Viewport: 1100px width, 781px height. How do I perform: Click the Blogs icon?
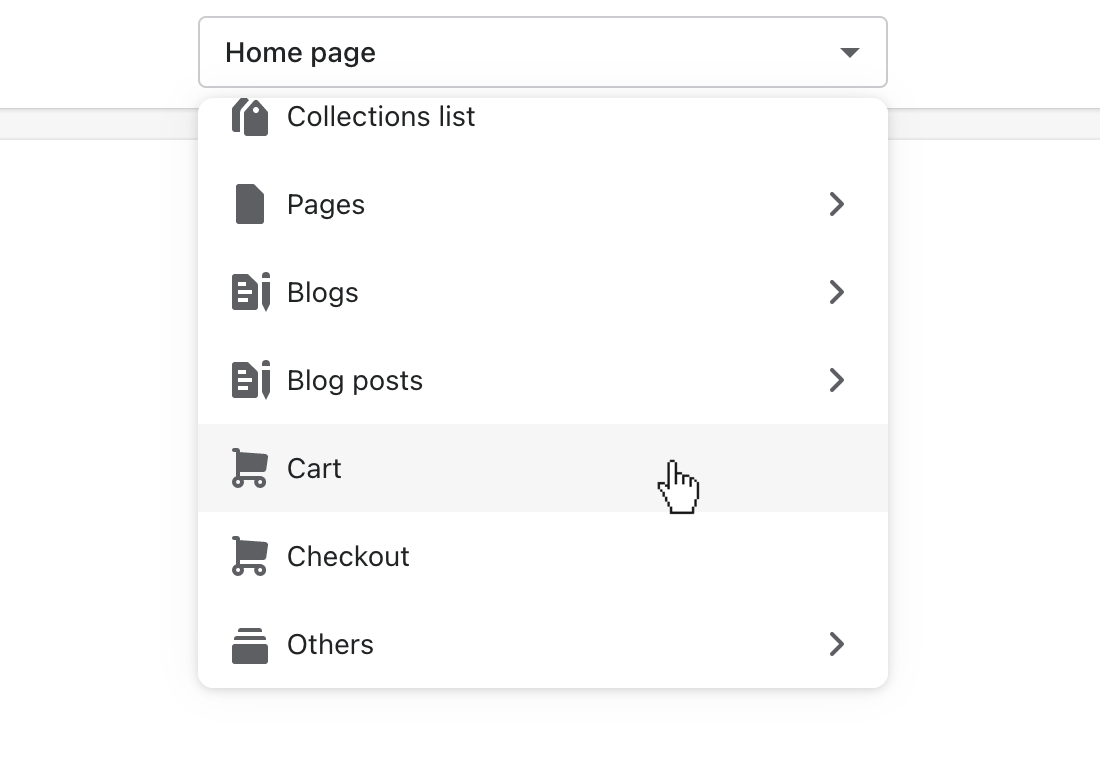click(251, 292)
